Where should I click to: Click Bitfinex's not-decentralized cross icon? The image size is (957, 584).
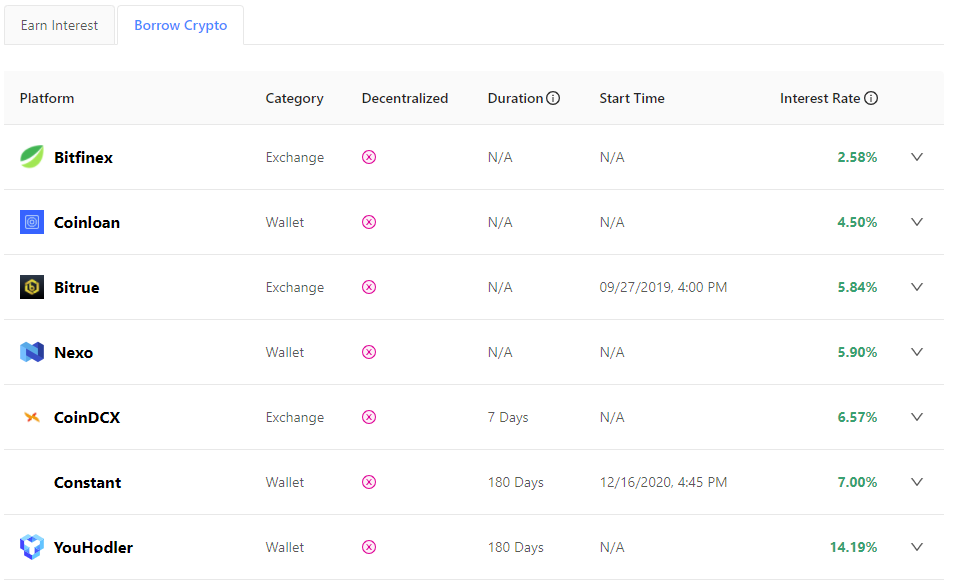[369, 157]
